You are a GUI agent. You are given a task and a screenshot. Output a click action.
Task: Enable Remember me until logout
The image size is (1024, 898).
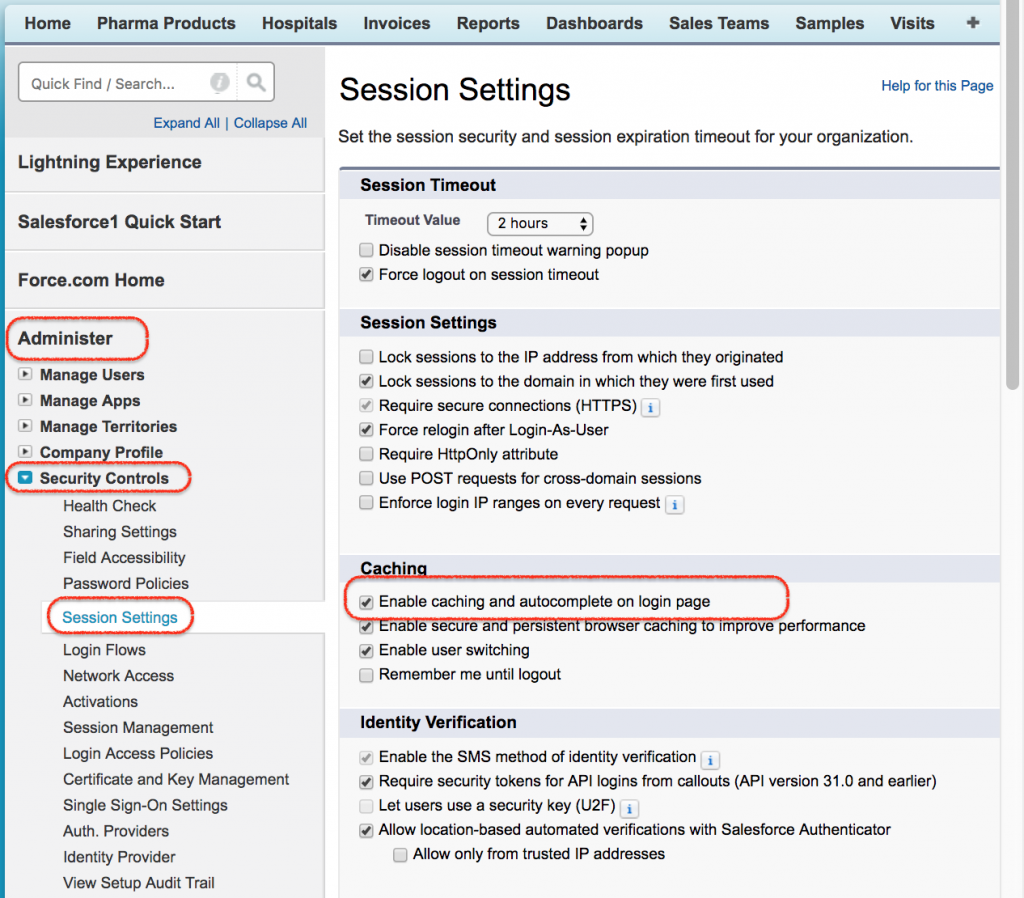tap(367, 674)
